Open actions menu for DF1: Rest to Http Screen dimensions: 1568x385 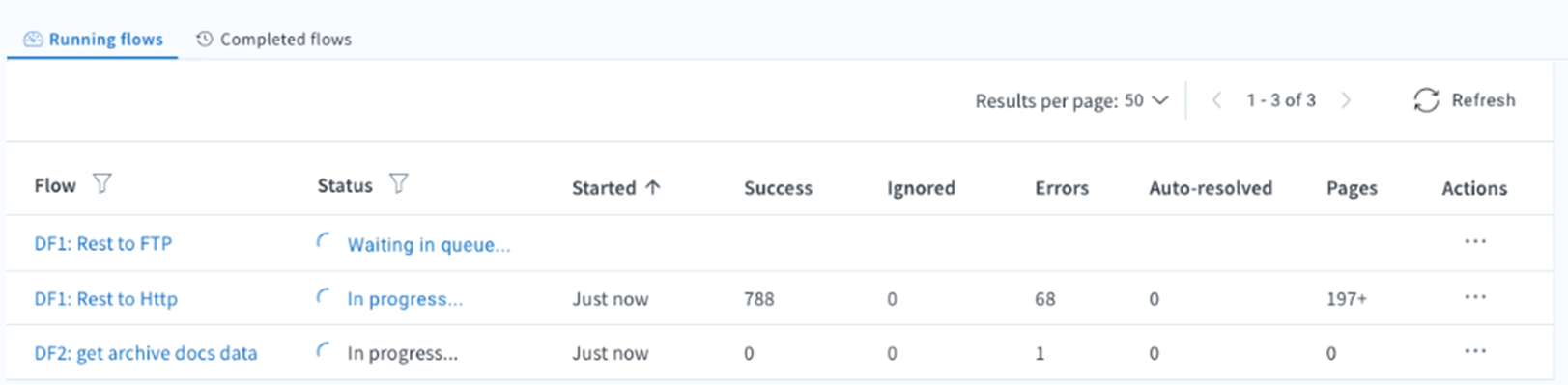(1474, 297)
